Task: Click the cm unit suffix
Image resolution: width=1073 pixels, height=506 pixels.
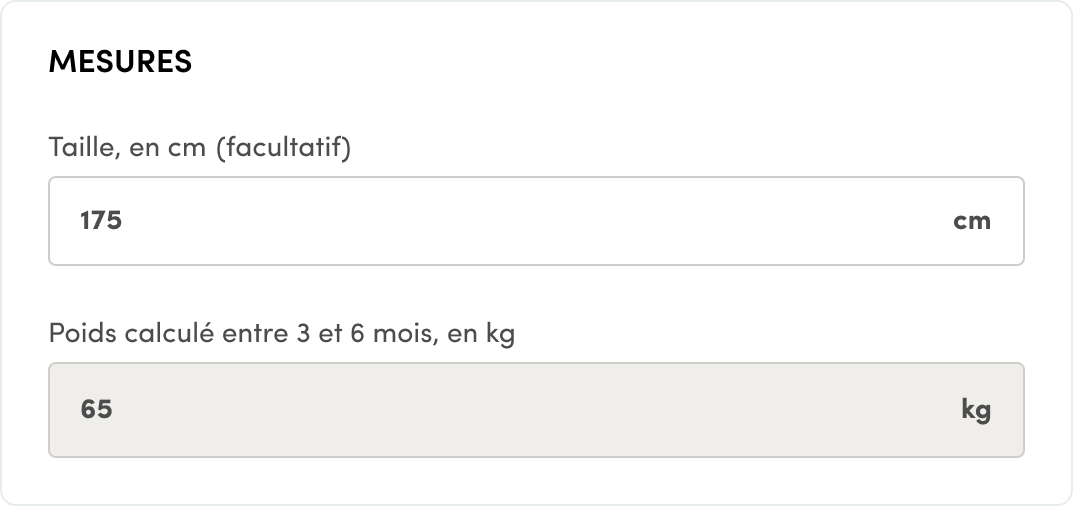Action: [971, 221]
